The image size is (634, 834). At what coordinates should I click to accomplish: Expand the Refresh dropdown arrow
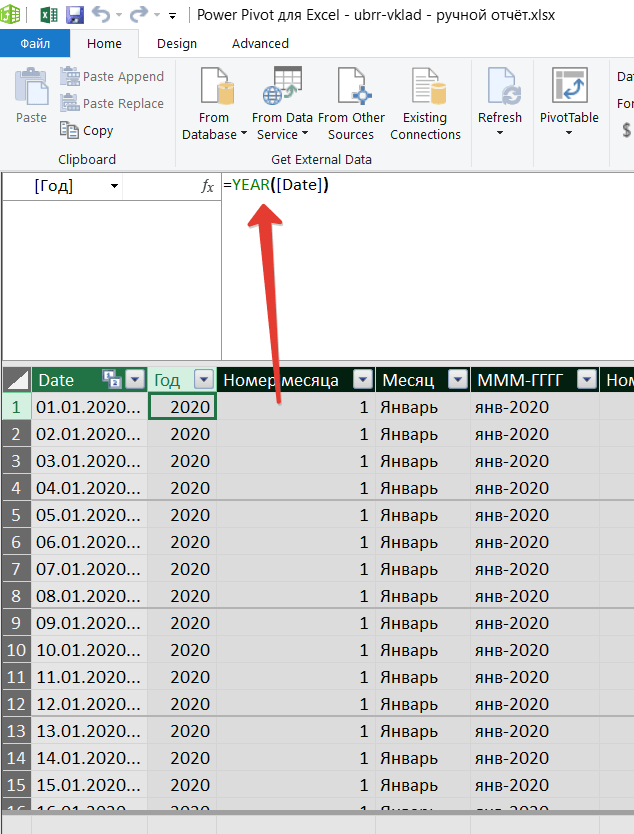coord(499,132)
